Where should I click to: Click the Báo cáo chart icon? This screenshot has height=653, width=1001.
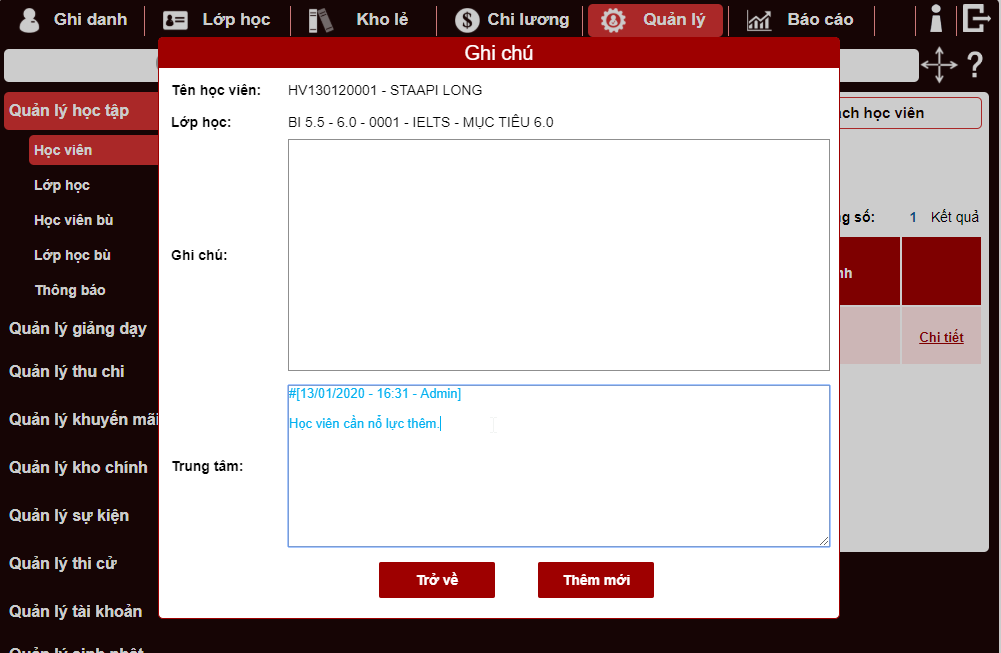[759, 20]
